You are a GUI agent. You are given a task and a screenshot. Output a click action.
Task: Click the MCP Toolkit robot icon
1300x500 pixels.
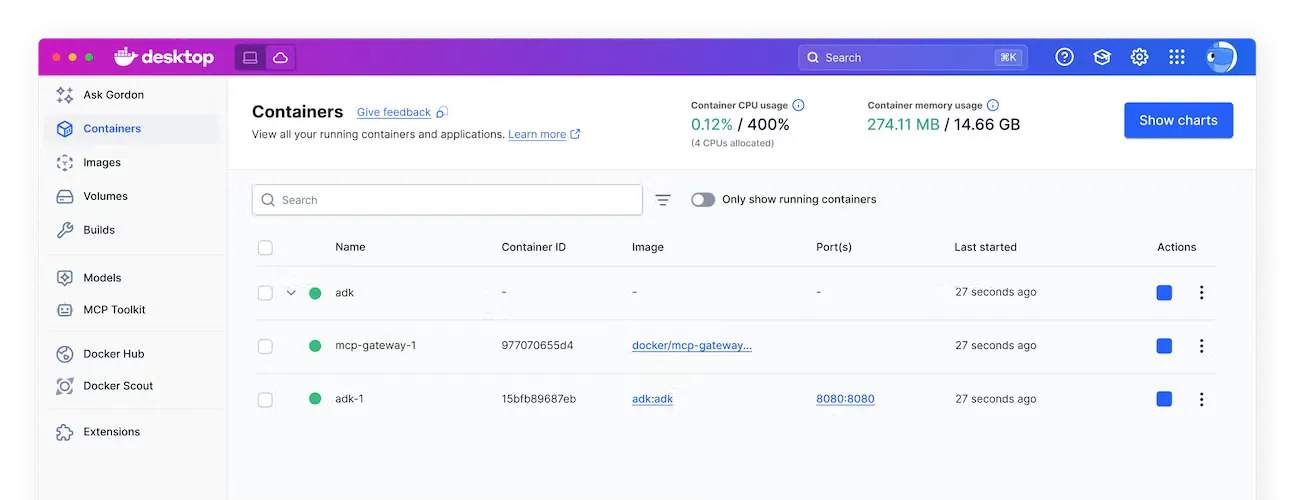coord(65,310)
